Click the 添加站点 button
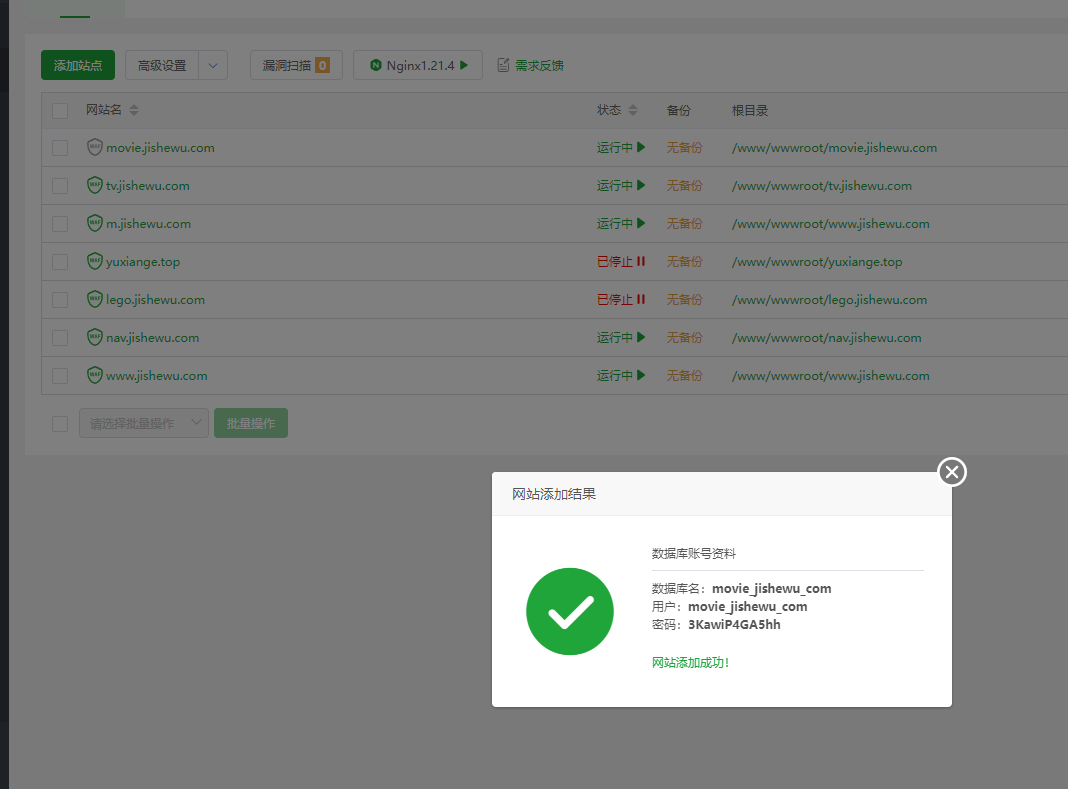 click(x=78, y=65)
